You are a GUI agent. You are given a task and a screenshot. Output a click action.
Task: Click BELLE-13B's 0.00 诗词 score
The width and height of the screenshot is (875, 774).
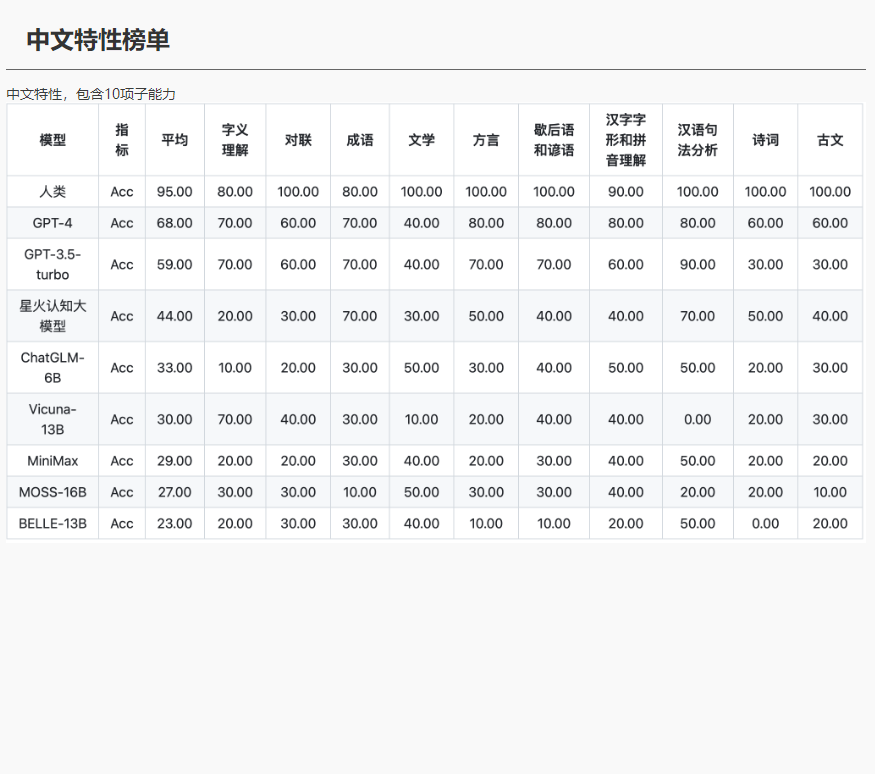(x=765, y=523)
